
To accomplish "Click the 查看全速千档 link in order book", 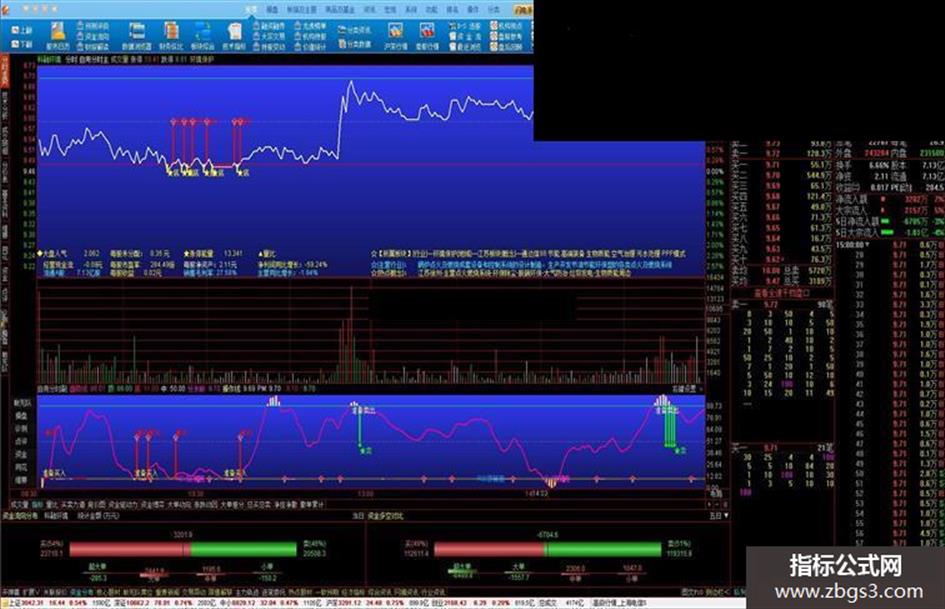I will 782,294.
